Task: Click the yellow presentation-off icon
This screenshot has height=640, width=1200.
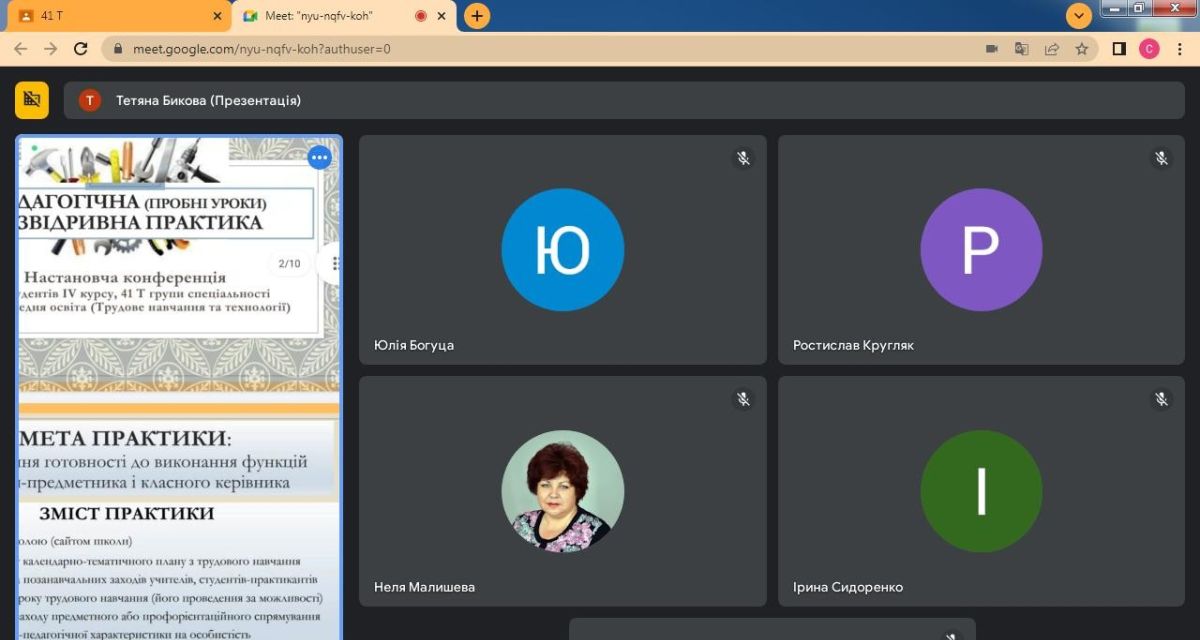Action: 32,100
